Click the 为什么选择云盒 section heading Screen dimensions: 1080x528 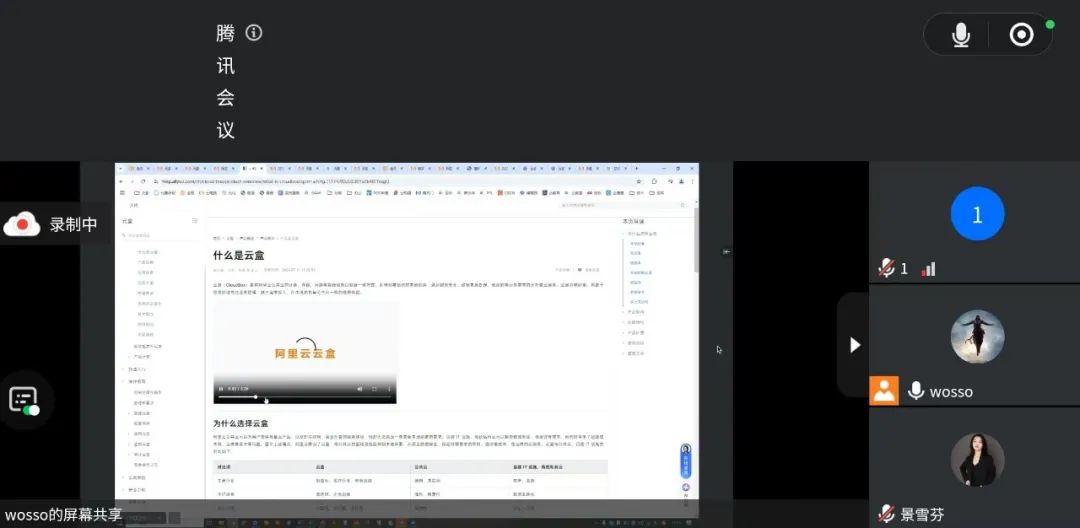point(240,424)
